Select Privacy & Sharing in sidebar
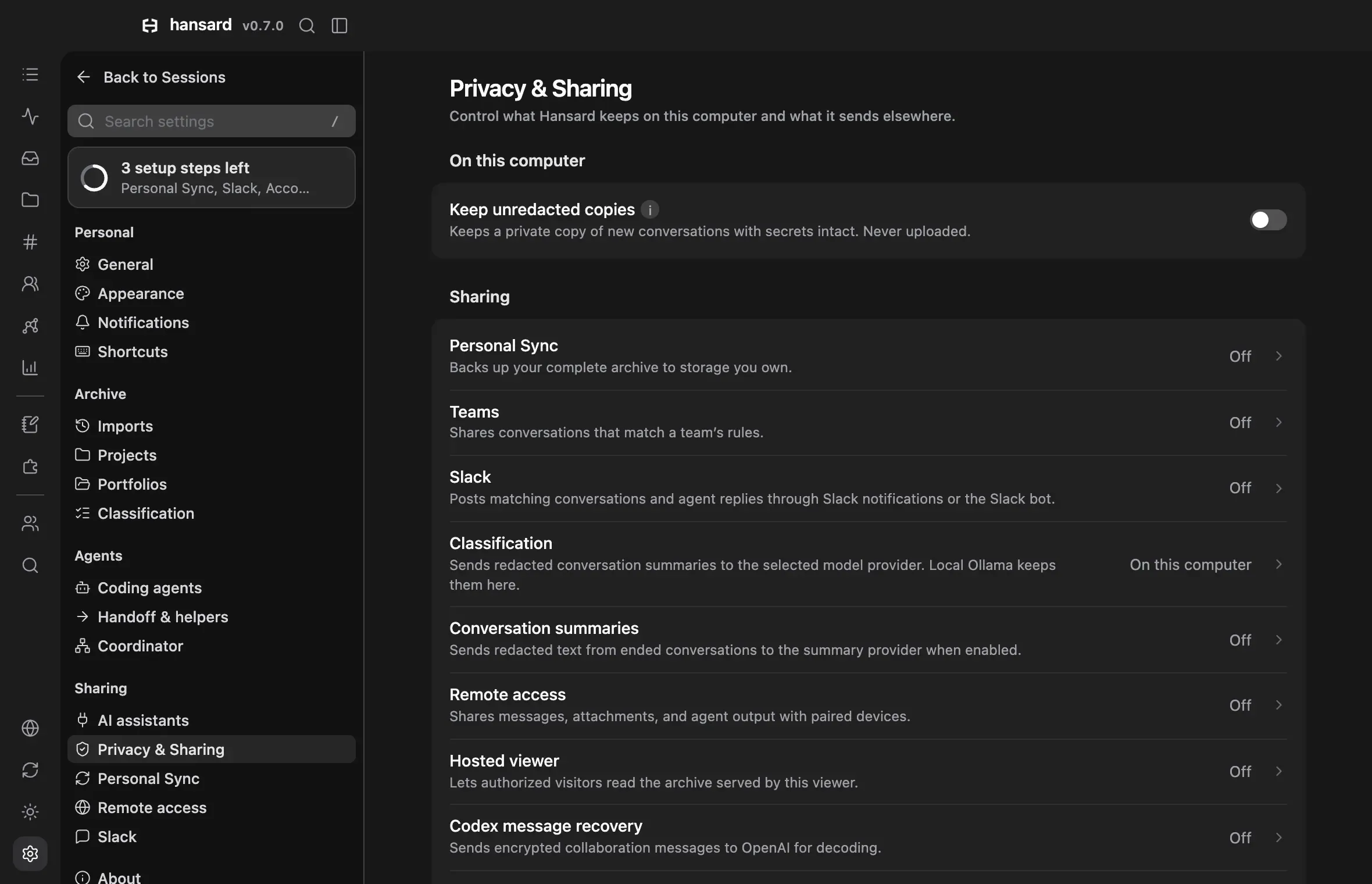Viewport: 1372px width, 884px height. pyautogui.click(x=212, y=749)
